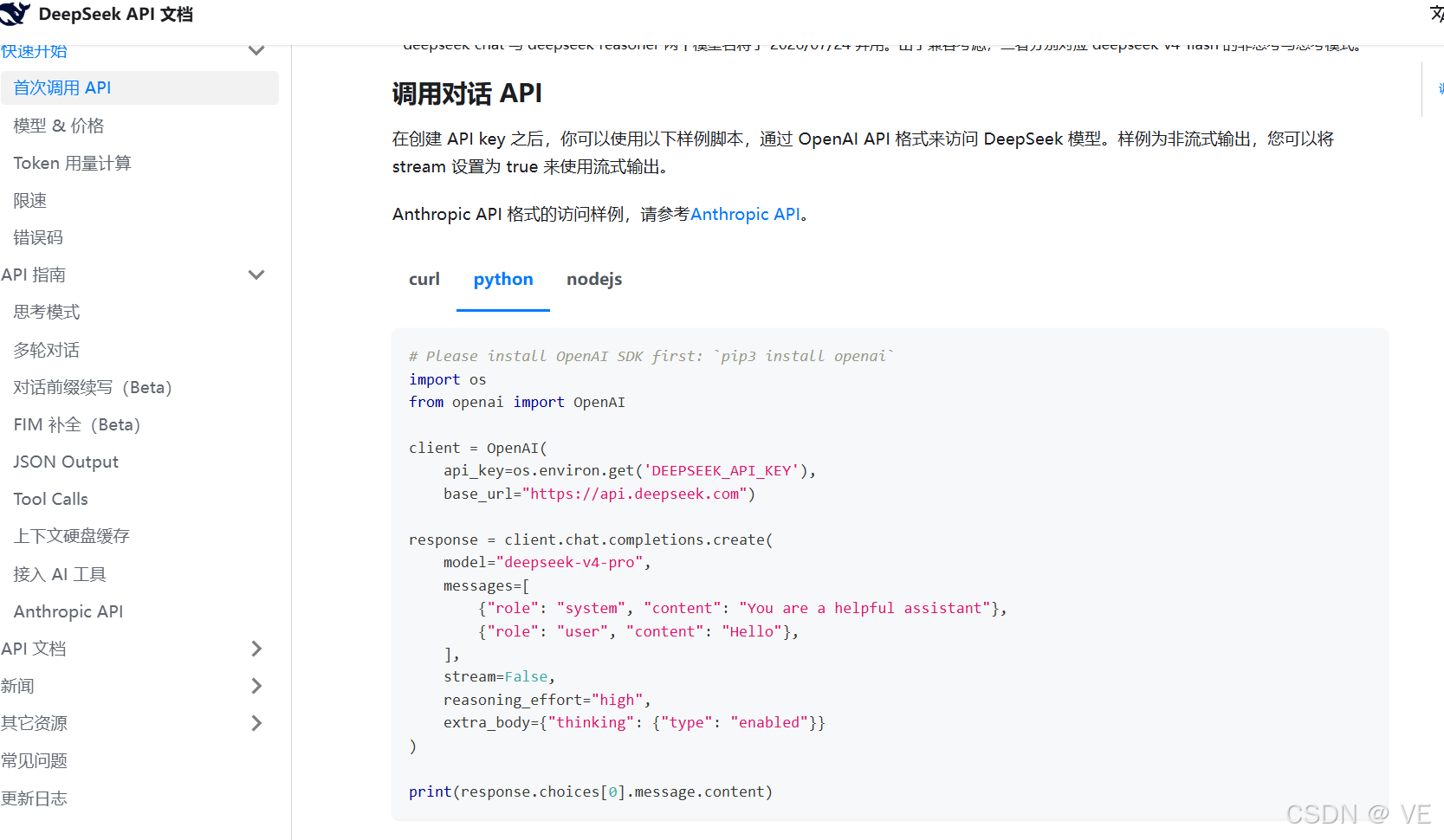Viewport: 1444px width, 840px height.
Task: Select 其它资源 sidebar category
Action: pyautogui.click(x=35, y=723)
